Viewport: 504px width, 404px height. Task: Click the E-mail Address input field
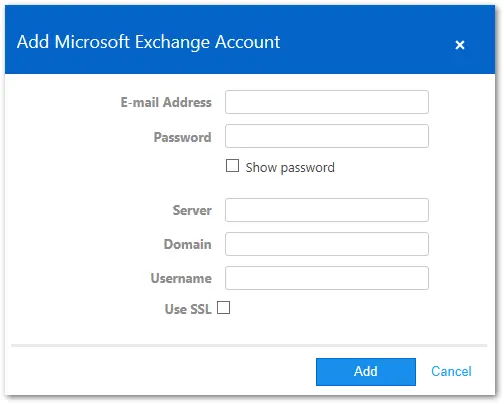pos(327,102)
